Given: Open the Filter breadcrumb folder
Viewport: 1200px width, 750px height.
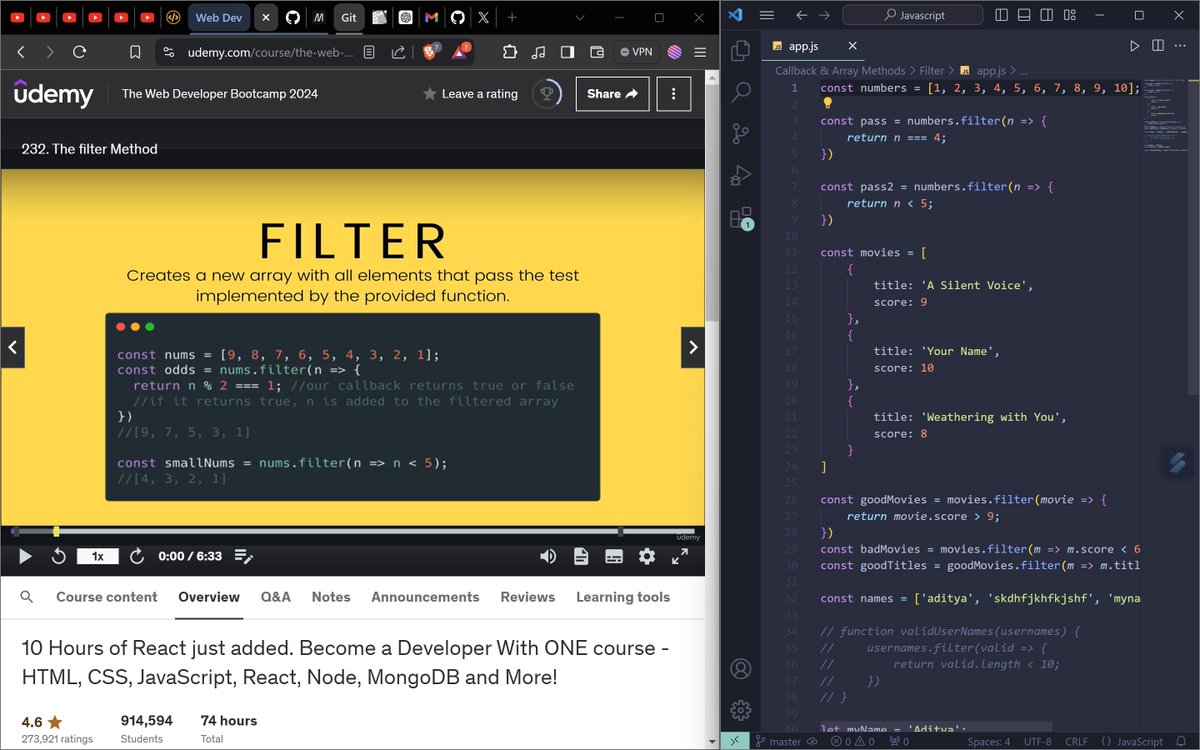Looking at the screenshot, I should tap(931, 71).
